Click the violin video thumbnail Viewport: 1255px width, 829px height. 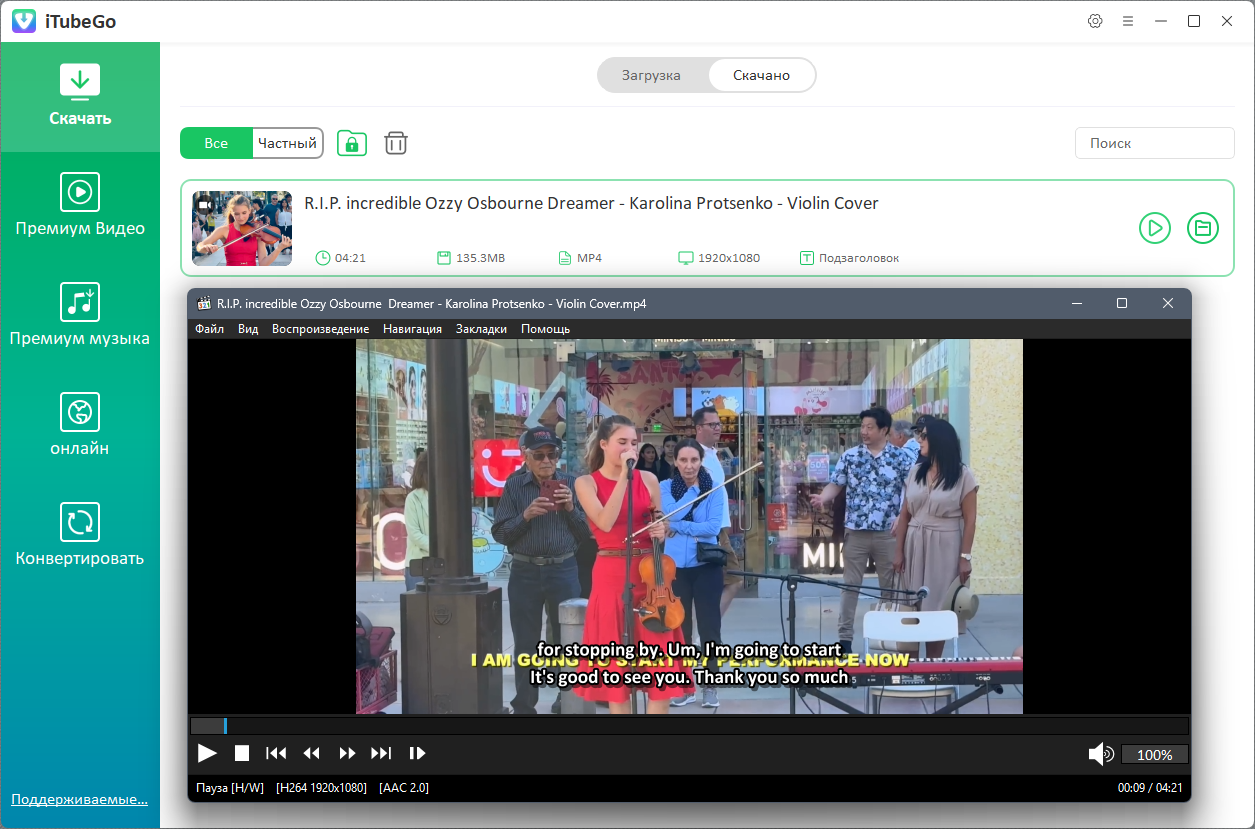242,228
